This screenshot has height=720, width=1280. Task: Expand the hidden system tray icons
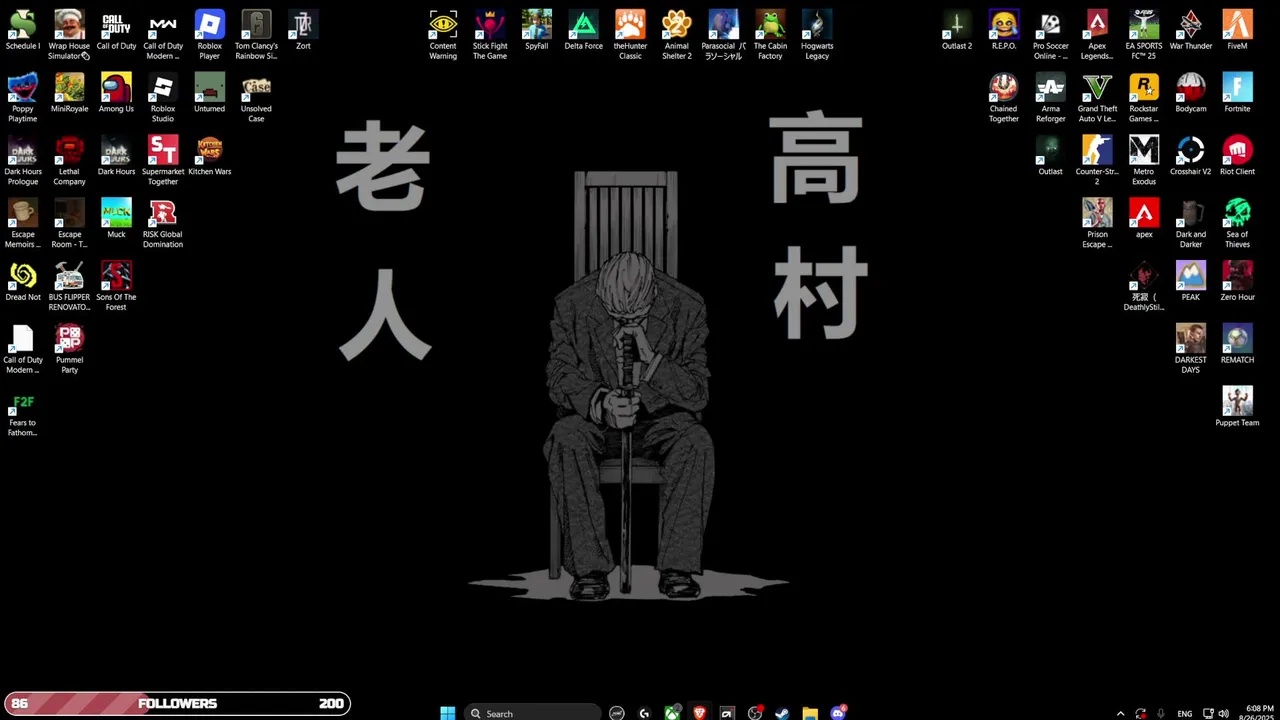tap(1120, 714)
